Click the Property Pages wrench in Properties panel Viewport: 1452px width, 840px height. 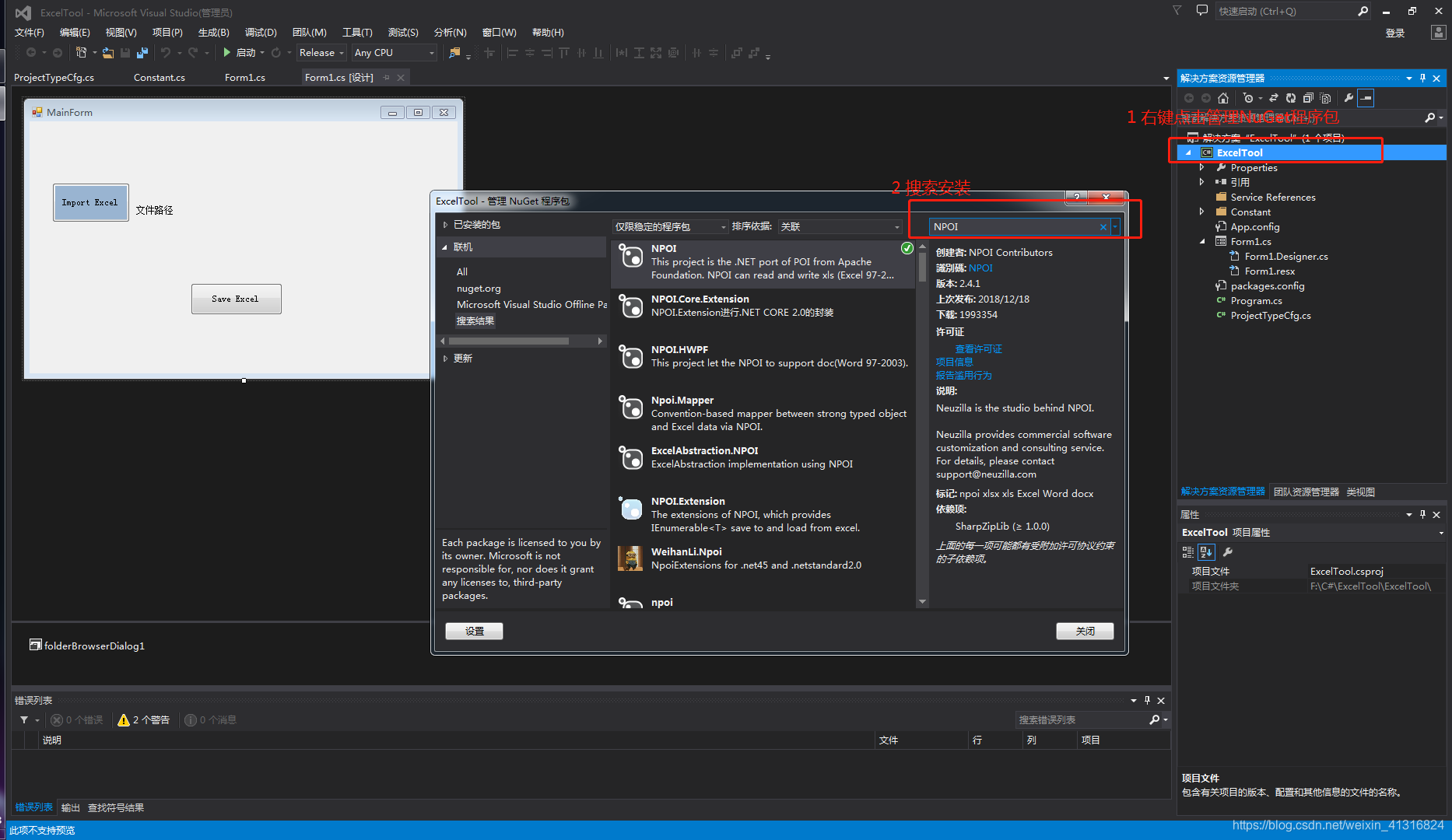1228,552
